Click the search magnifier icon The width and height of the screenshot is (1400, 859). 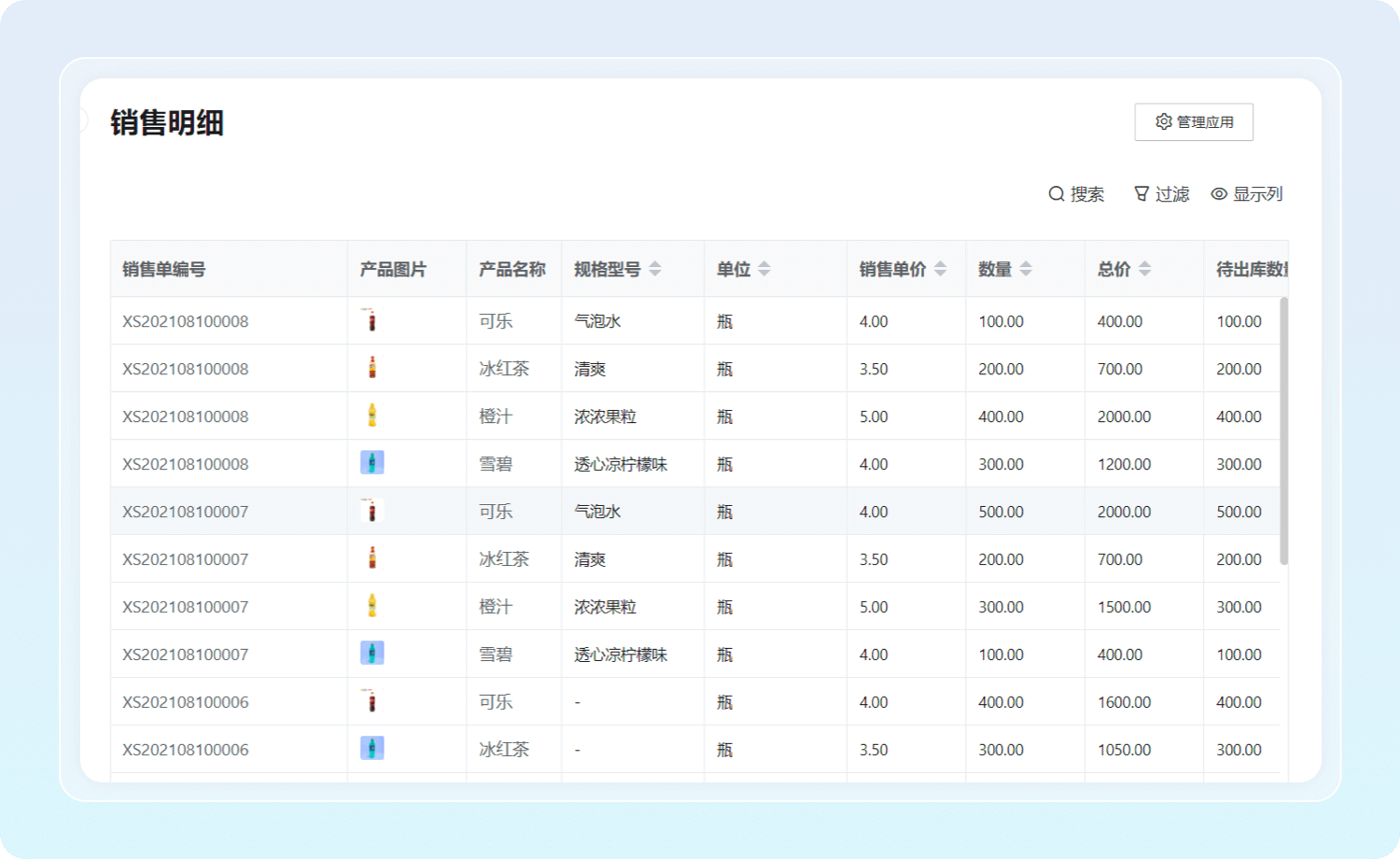1056,194
